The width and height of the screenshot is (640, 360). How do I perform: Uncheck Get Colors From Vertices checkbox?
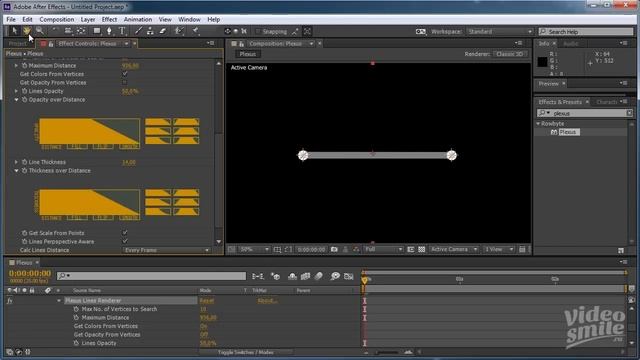pos(125,74)
